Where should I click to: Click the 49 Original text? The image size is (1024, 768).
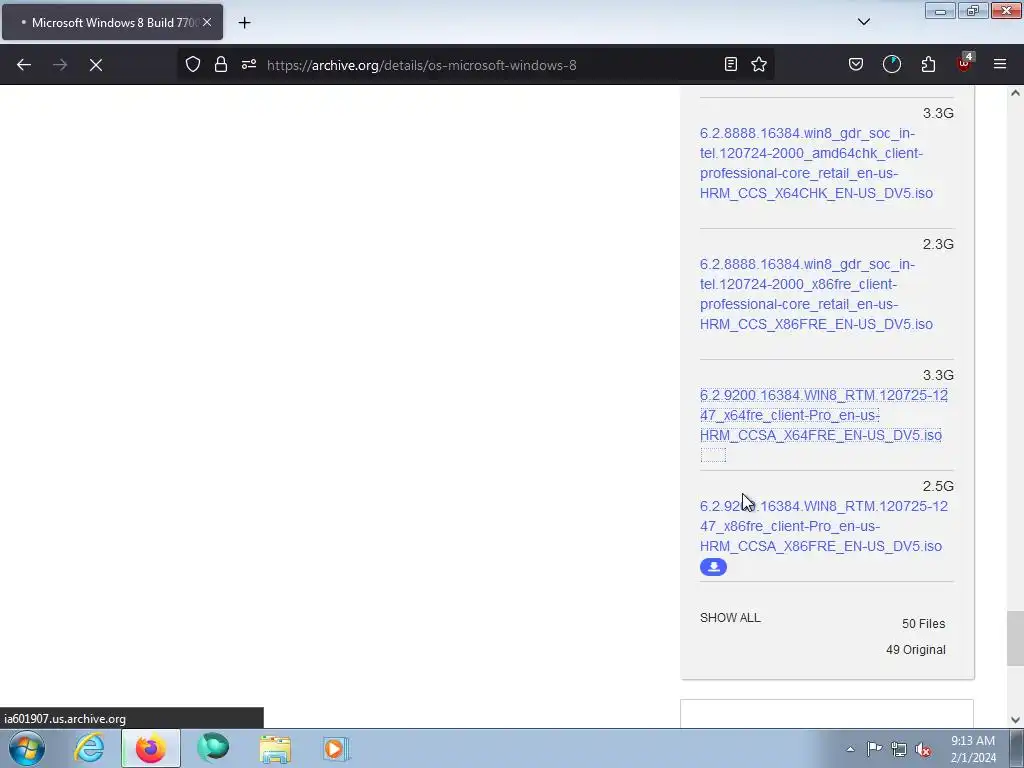916,650
